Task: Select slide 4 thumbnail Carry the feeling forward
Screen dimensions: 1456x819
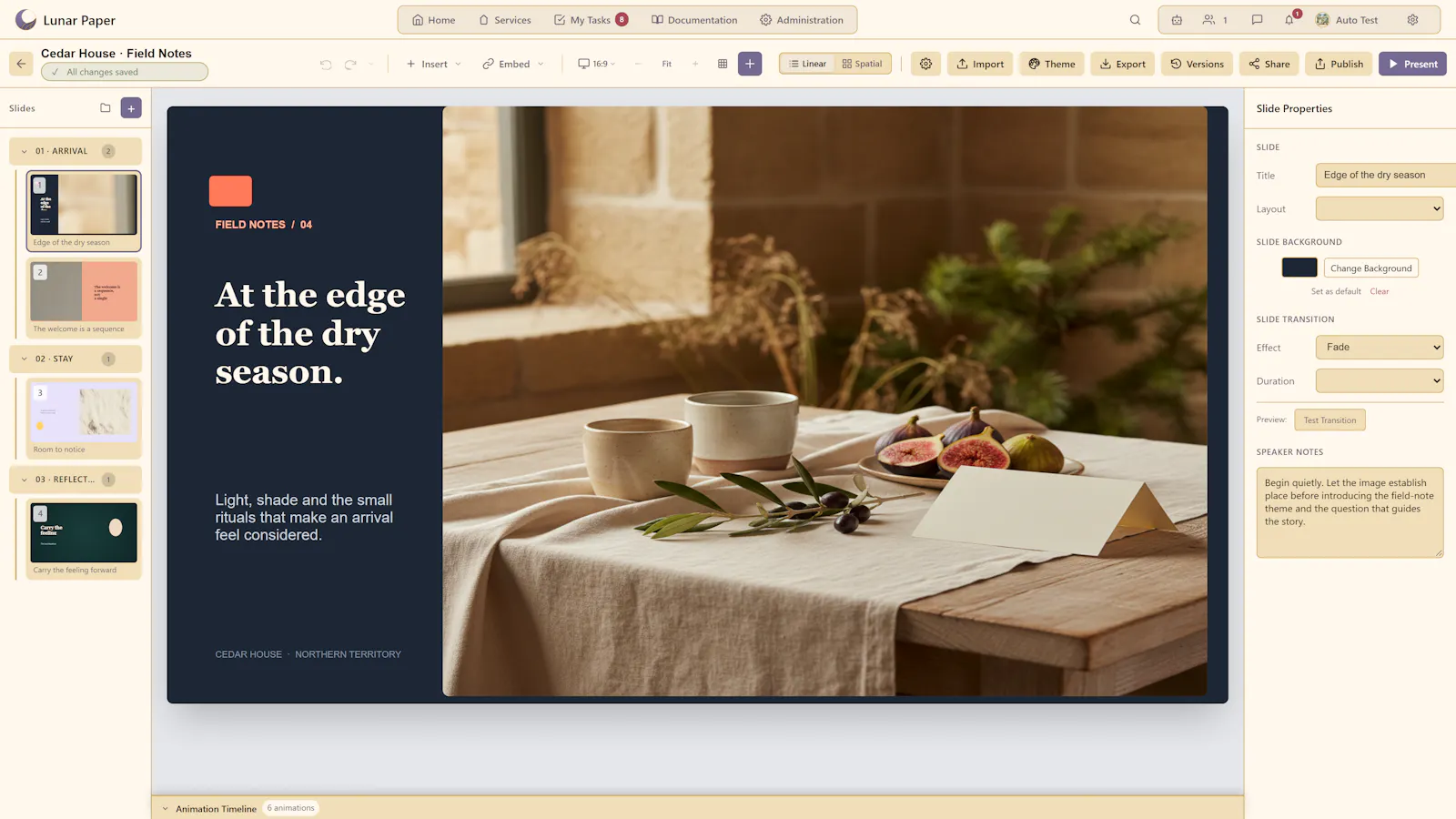Action: [84, 539]
